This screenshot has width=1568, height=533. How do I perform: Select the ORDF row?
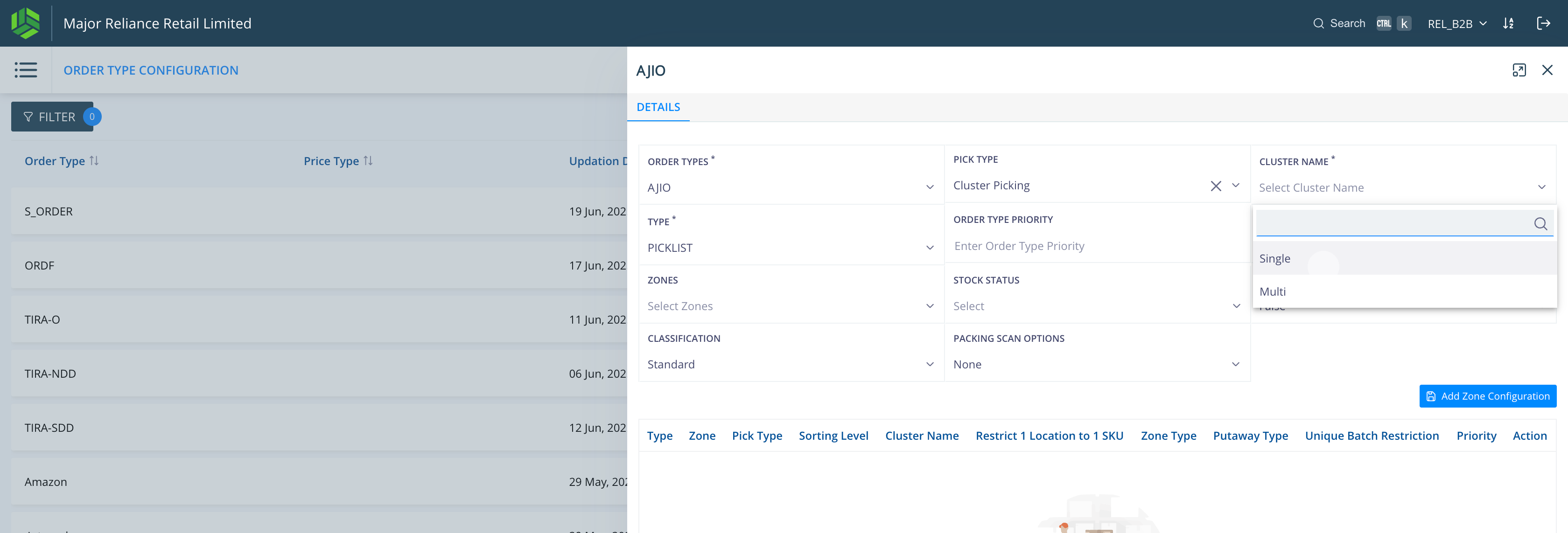click(x=319, y=265)
